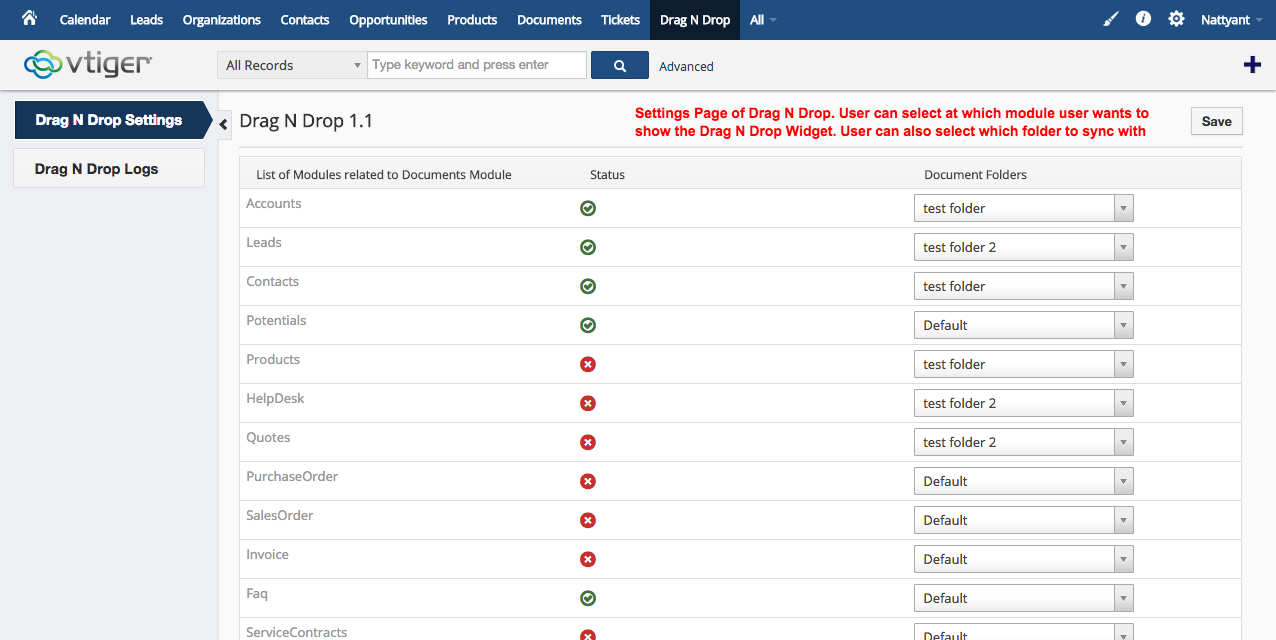Open Potentials document folder dropdown
The width and height of the screenshot is (1276, 640).
(x=1024, y=325)
